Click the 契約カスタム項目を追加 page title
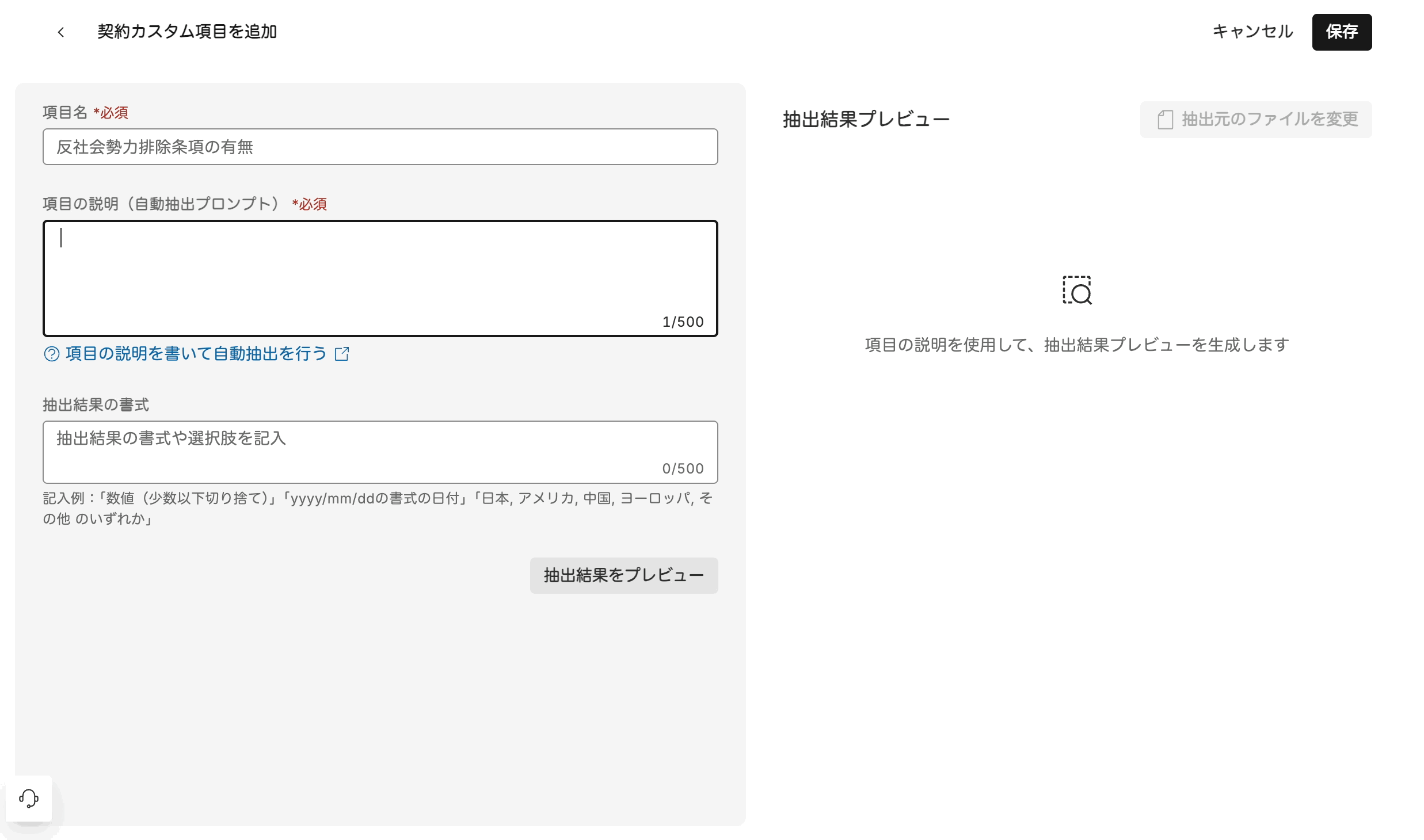 pos(187,32)
